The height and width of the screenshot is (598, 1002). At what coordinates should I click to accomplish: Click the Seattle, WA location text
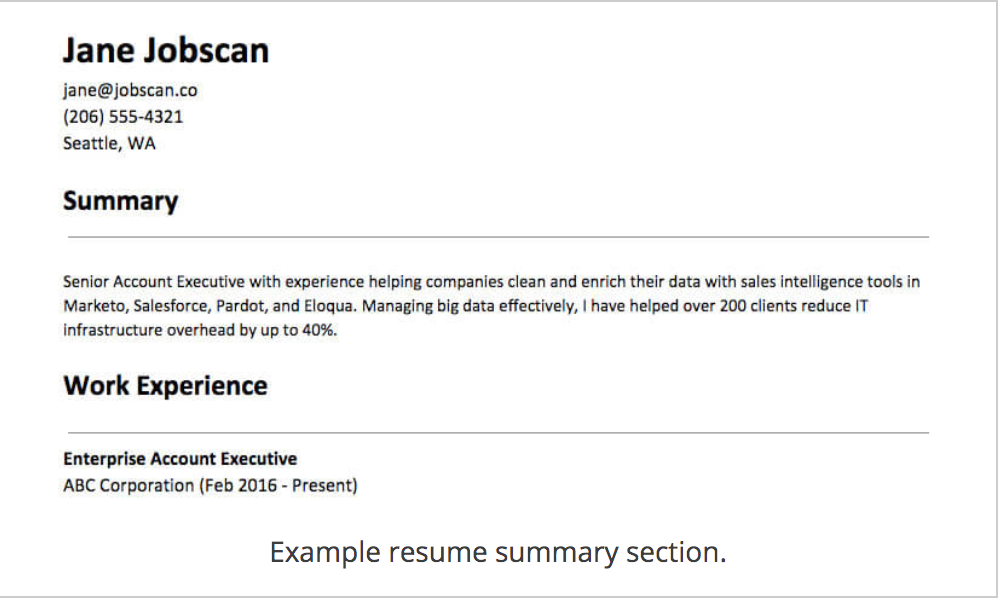pyautogui.click(x=109, y=143)
